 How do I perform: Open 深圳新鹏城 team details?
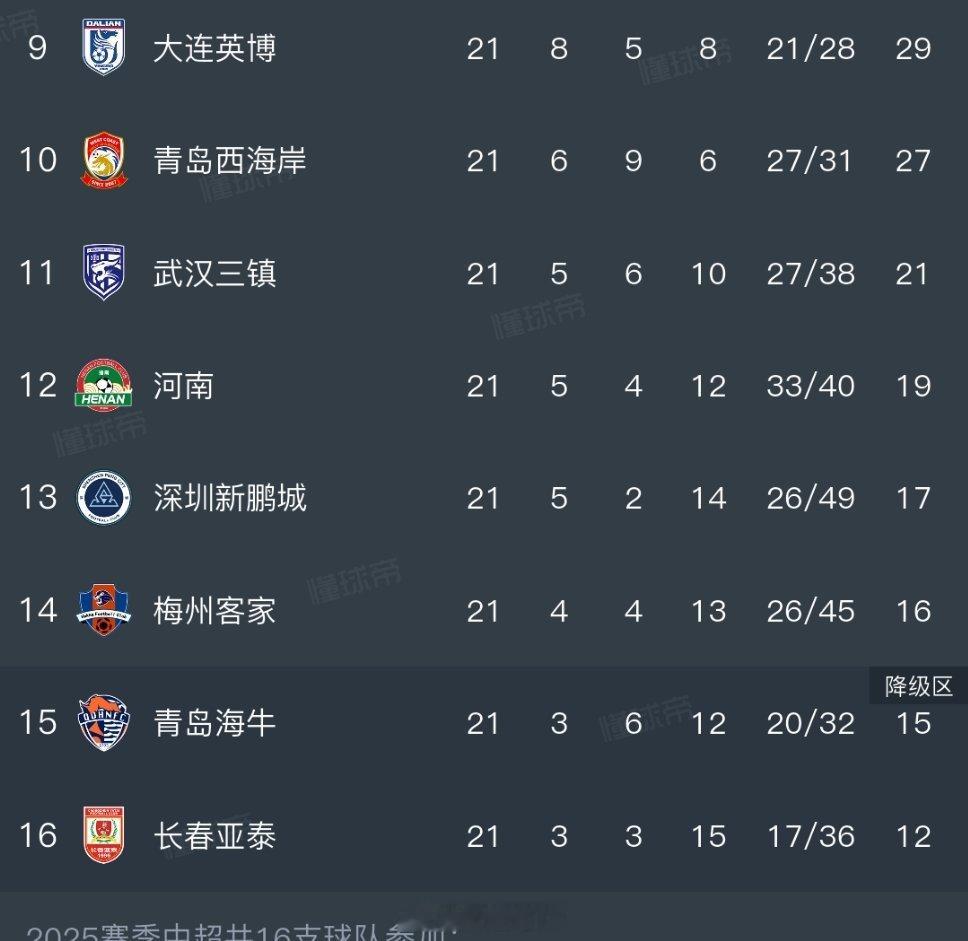[x=230, y=498]
